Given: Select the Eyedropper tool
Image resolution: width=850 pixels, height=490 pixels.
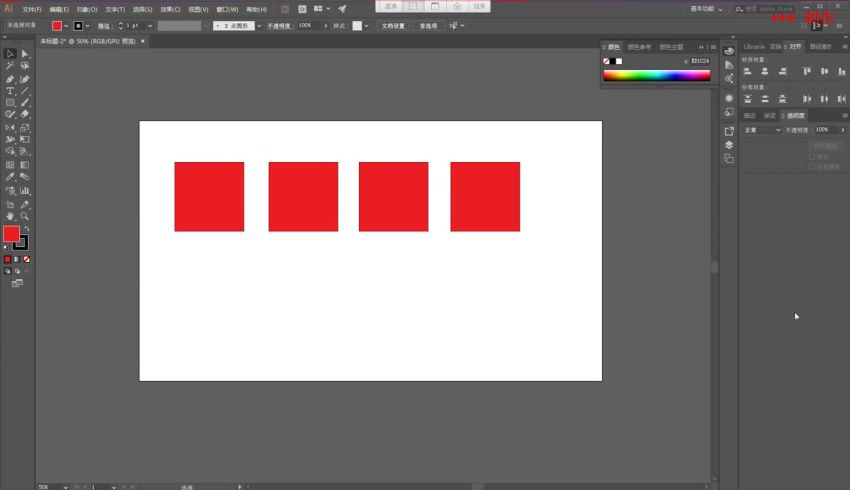Looking at the screenshot, I should 10,177.
